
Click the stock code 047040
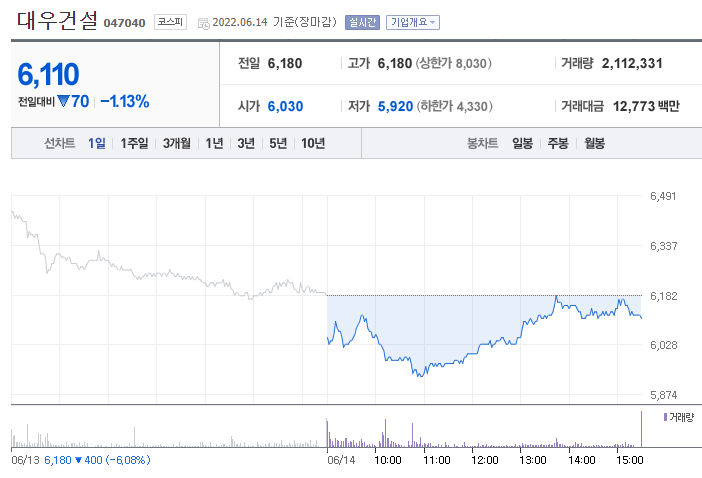point(124,23)
